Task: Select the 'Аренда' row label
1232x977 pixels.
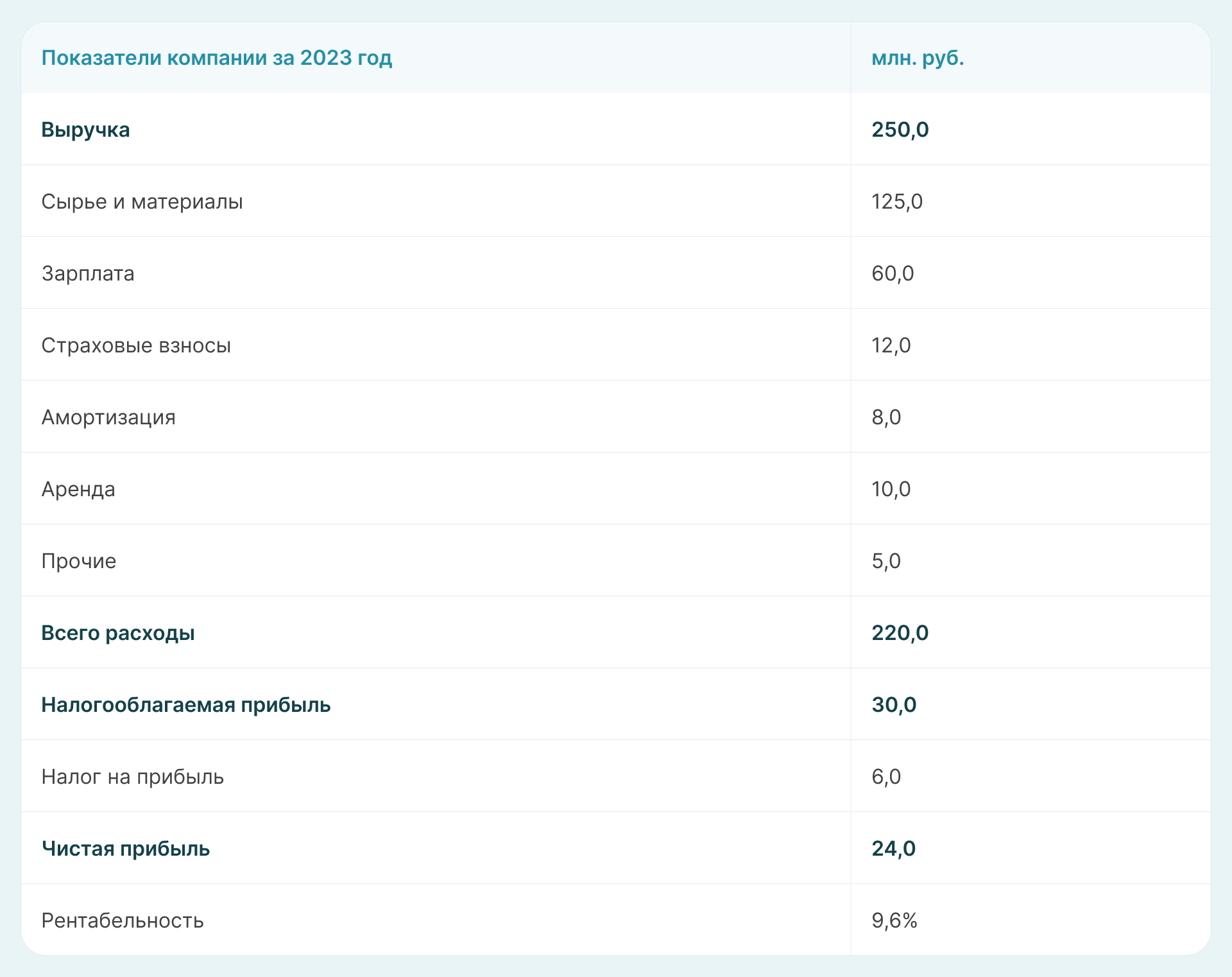Action: click(78, 489)
